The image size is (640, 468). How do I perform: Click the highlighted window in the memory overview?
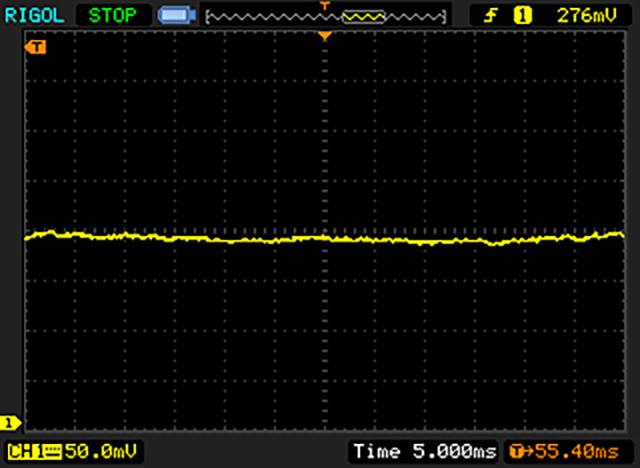click(x=363, y=17)
